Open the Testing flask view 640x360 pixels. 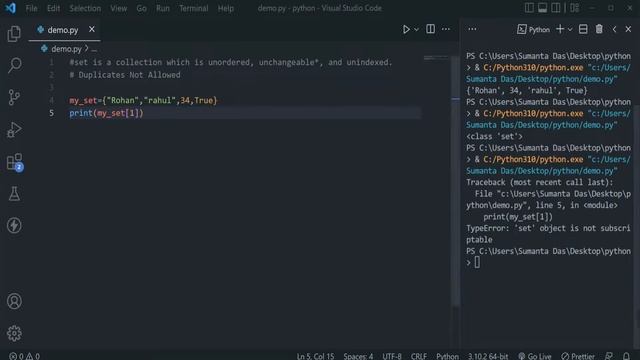pos(14,194)
